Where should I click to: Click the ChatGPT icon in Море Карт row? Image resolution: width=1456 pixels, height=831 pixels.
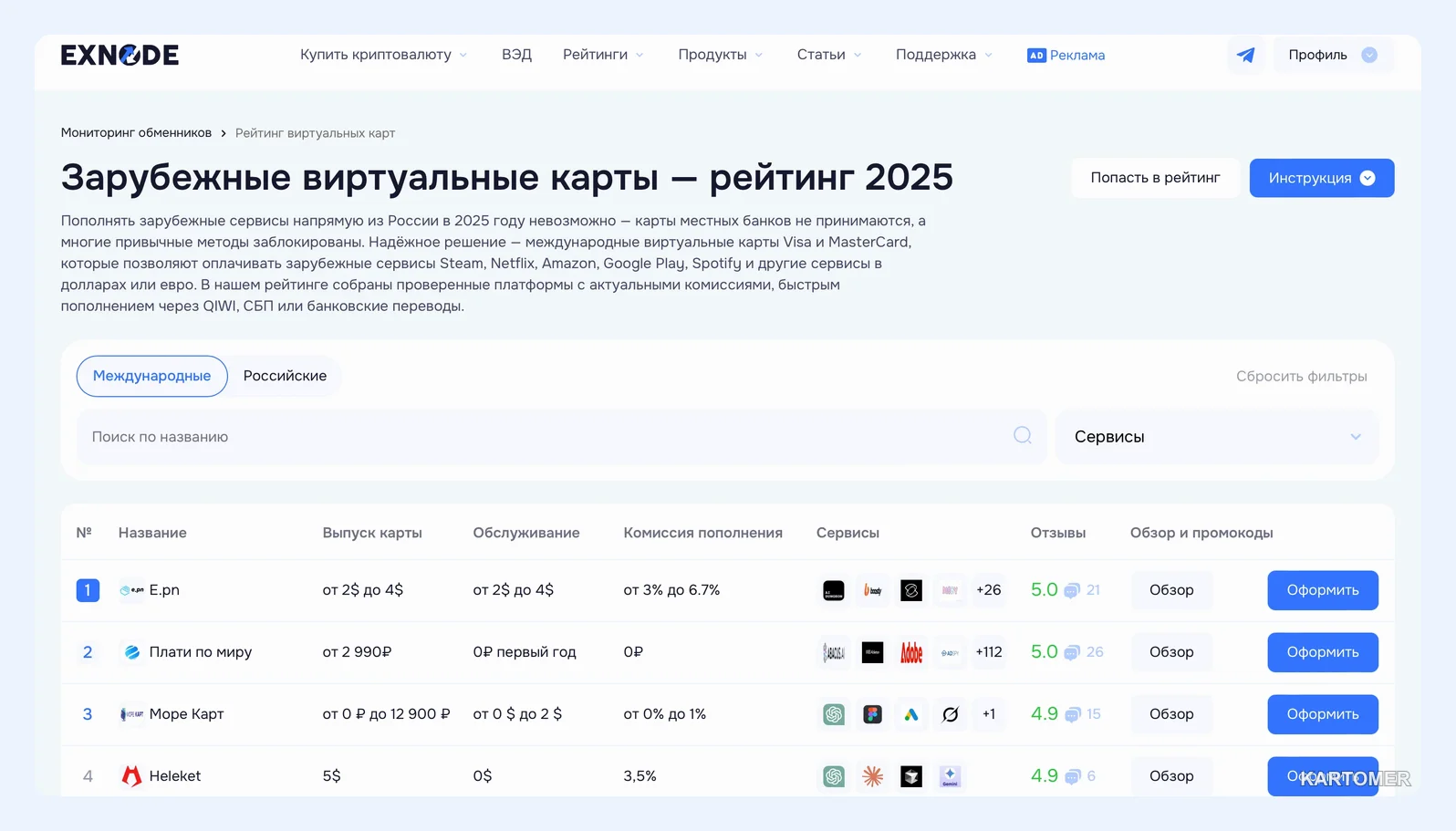pyautogui.click(x=834, y=714)
